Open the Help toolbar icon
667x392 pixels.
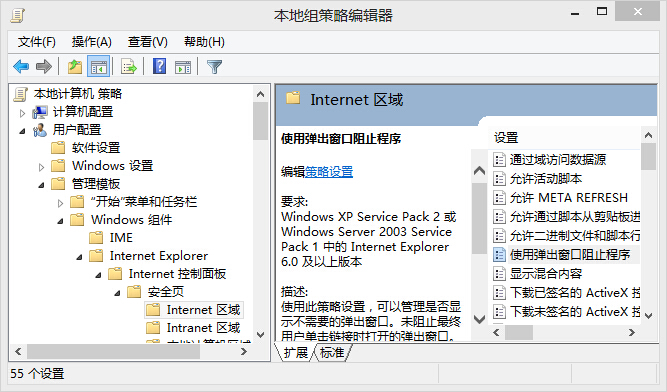(x=159, y=66)
